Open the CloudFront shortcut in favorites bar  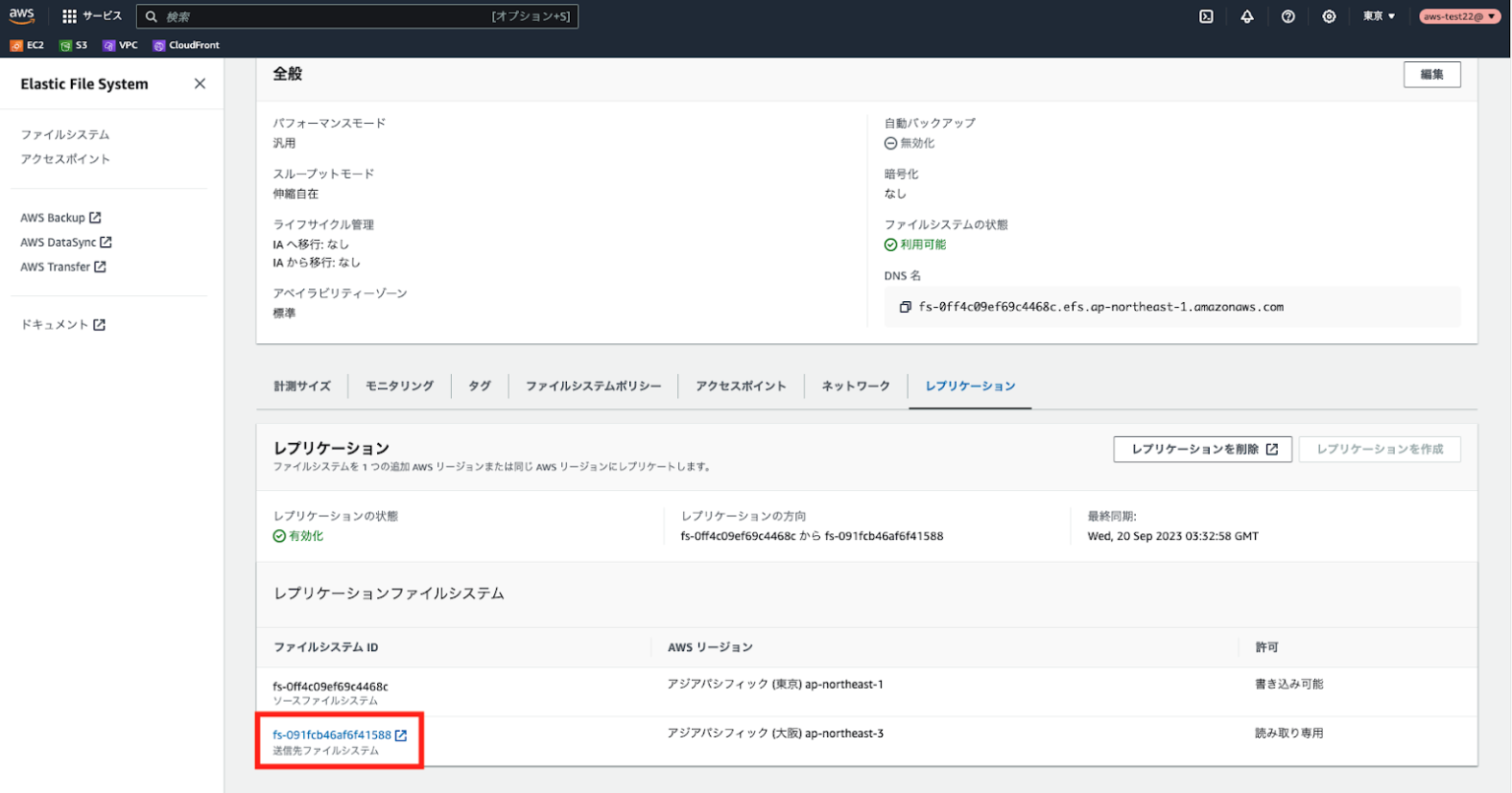tap(186, 45)
